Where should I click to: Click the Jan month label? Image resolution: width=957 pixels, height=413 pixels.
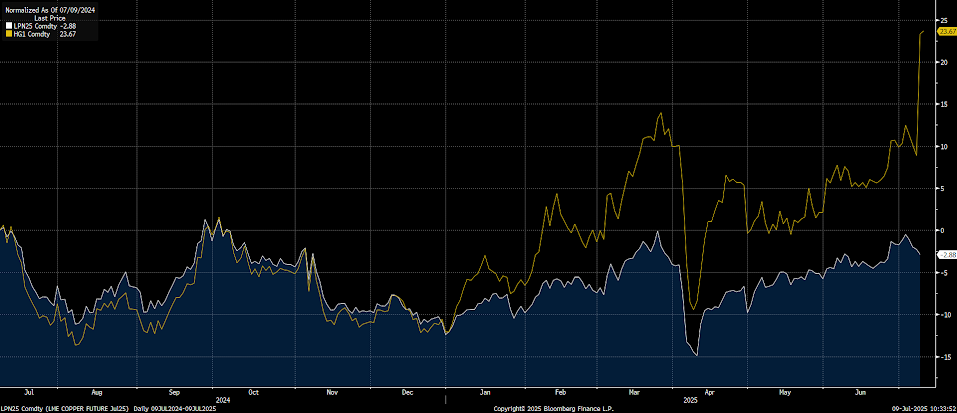485,393
